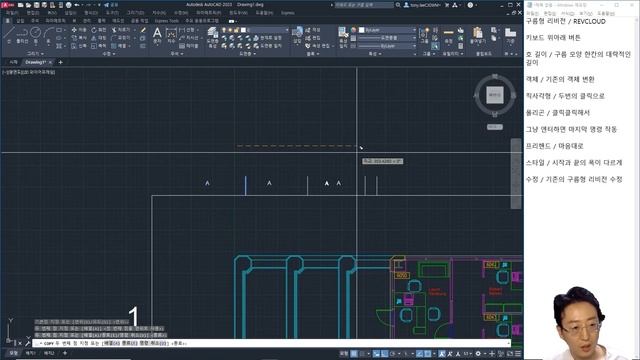This screenshot has width=640, height=360.
Task: Open the Express Tools ribbon tab
Action: 167,20
